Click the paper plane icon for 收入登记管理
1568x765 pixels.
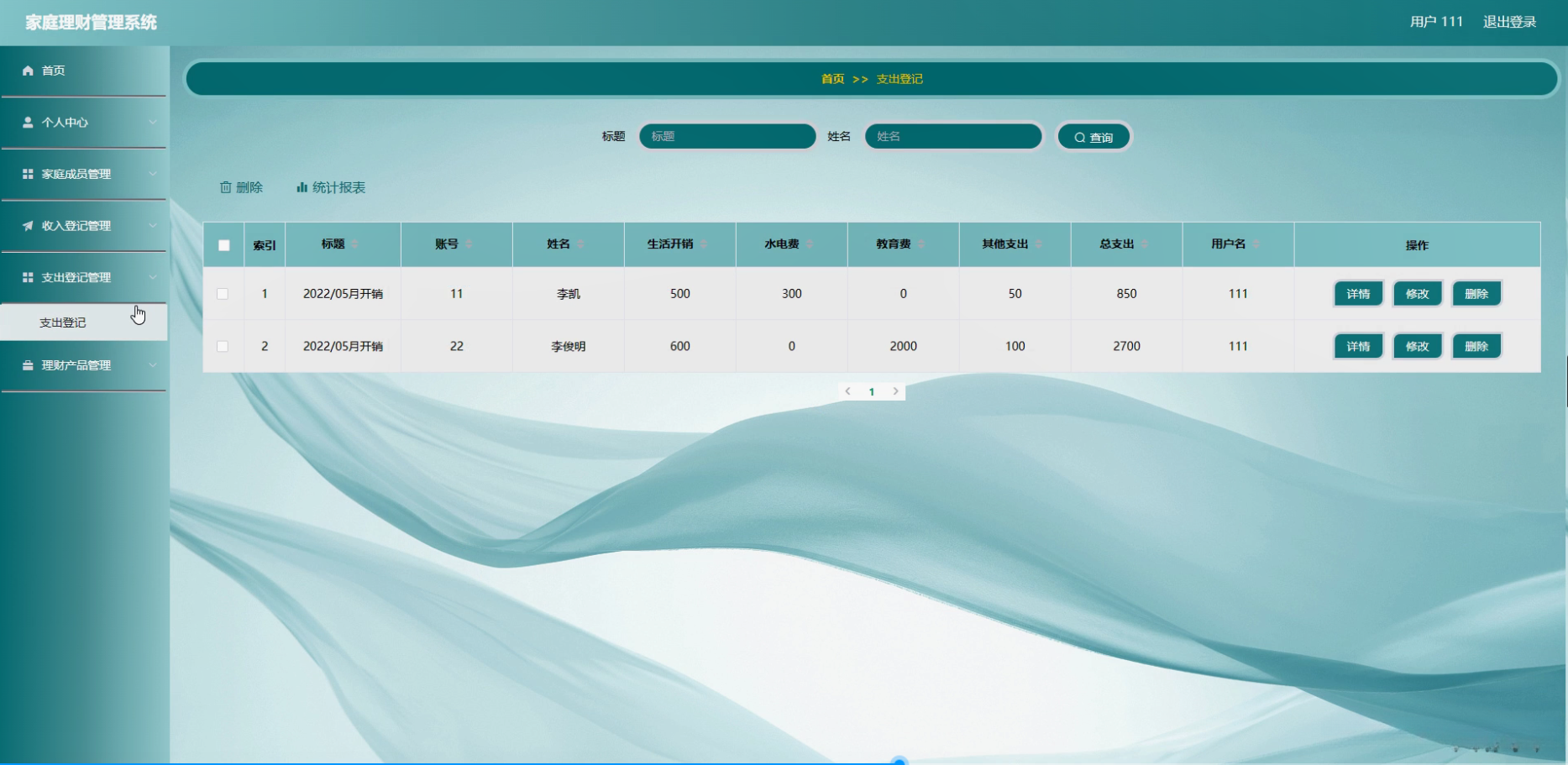pyautogui.click(x=28, y=226)
